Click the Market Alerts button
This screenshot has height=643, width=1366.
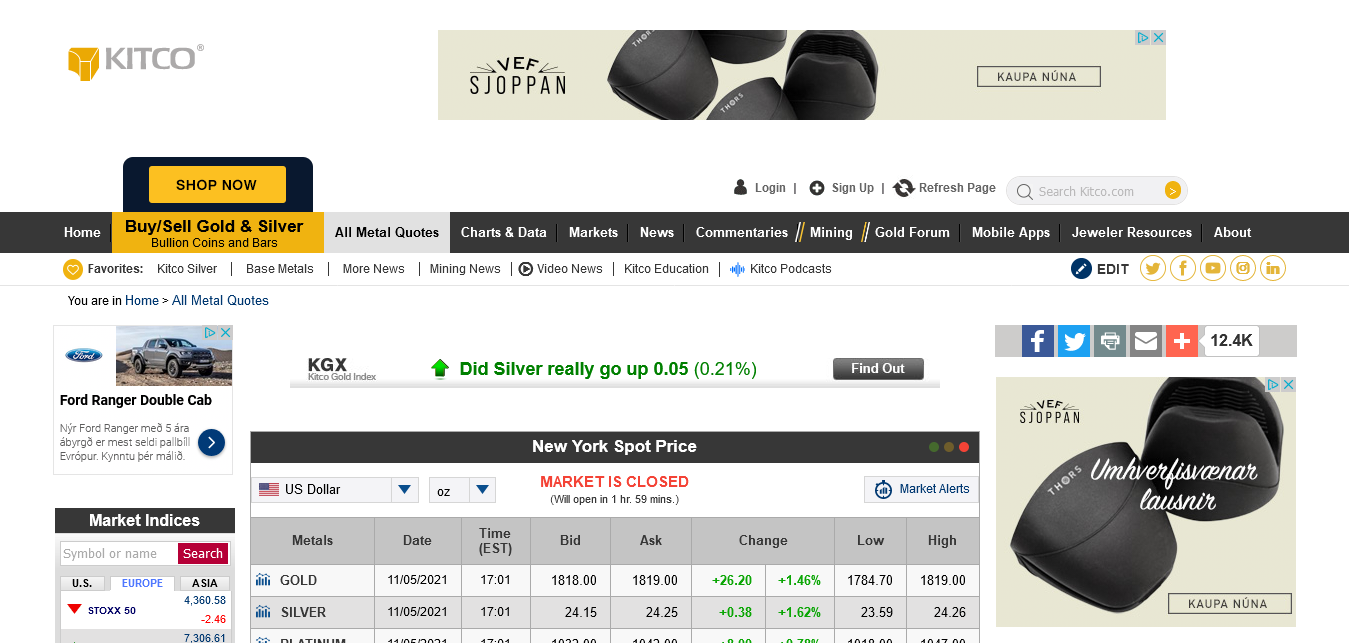(x=921, y=489)
